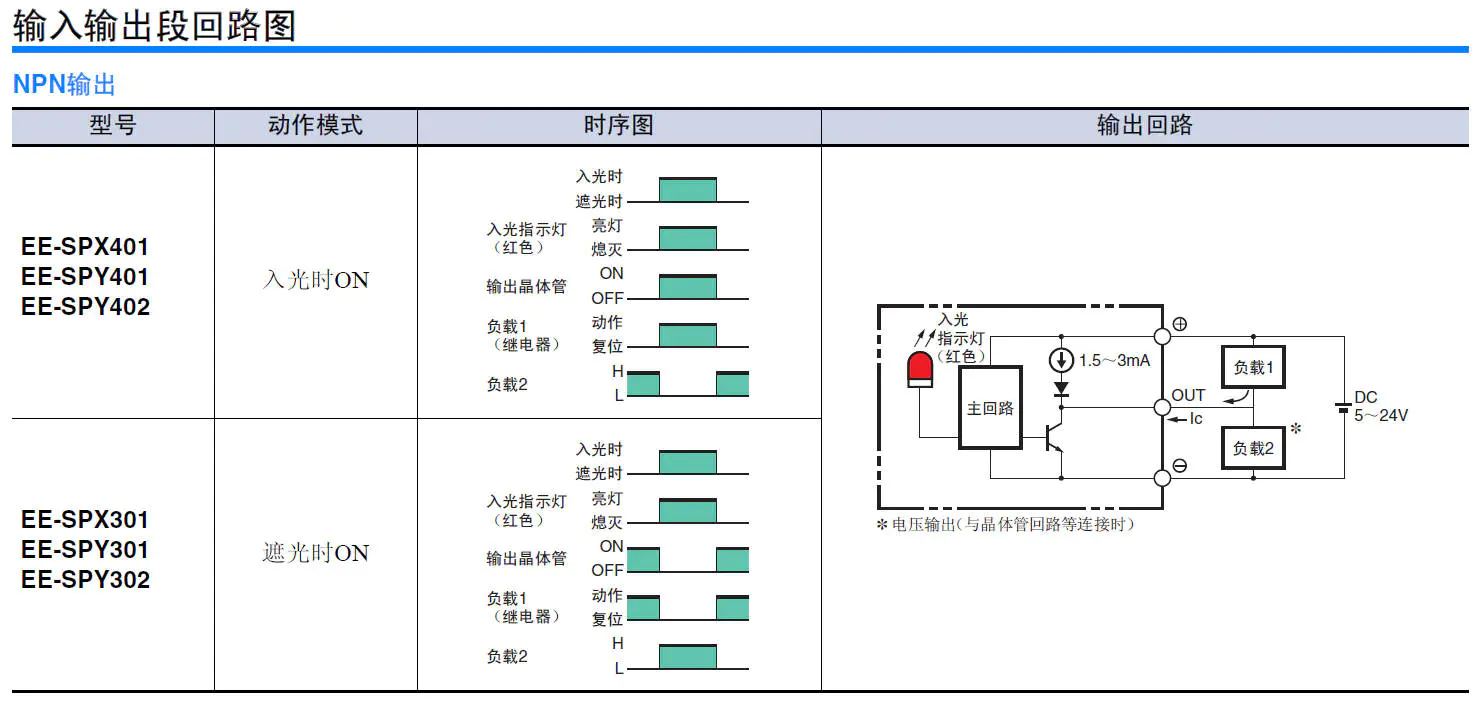Click the page title 输入输出段回路图
Viewport: 1478px width, 703px height.
155,24
